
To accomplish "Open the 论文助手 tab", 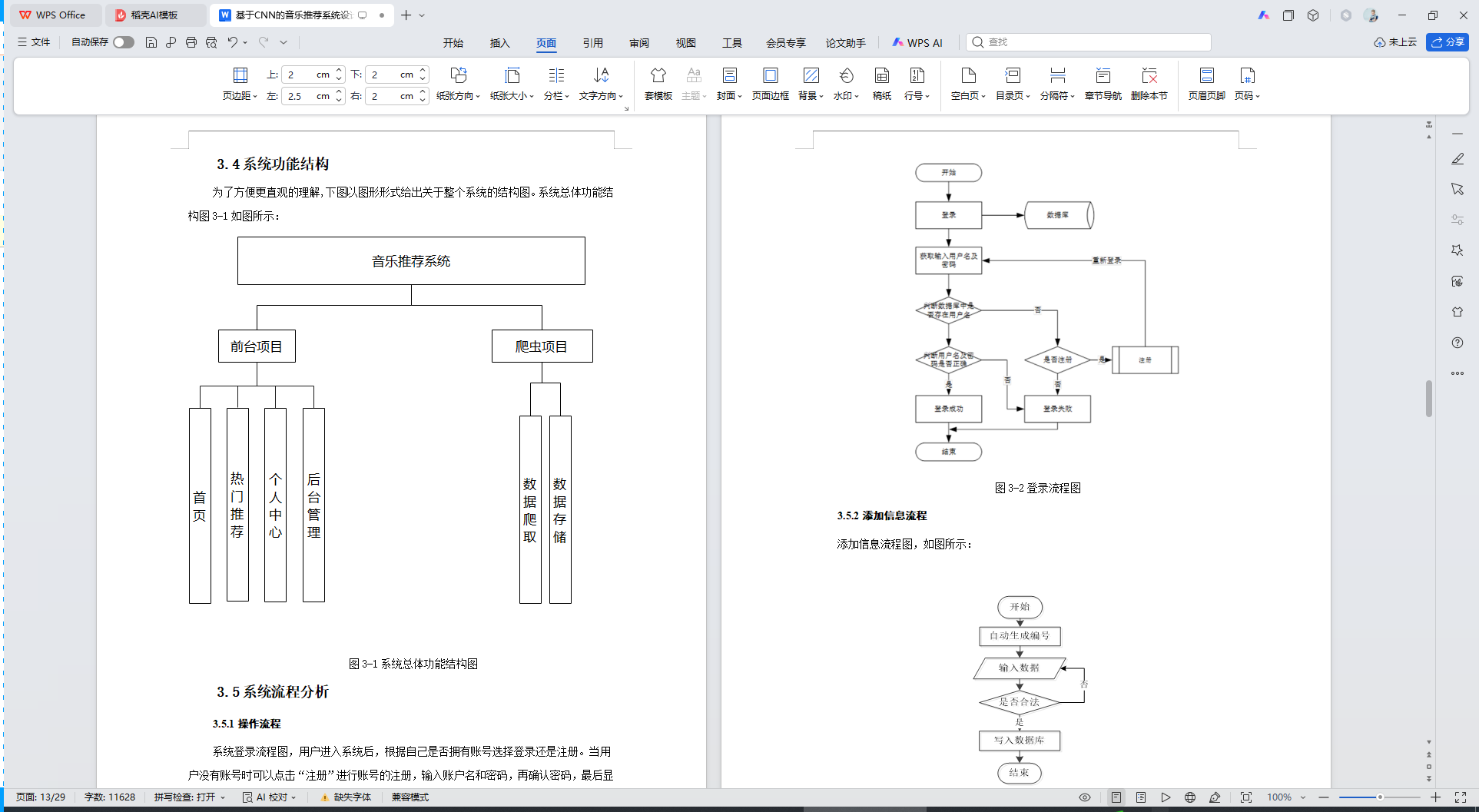I will (846, 43).
